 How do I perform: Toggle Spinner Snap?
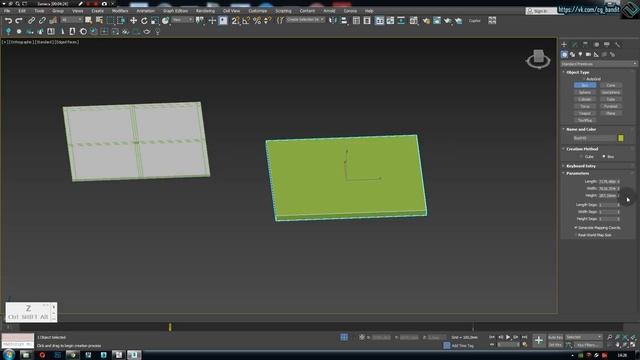(x=267, y=20)
